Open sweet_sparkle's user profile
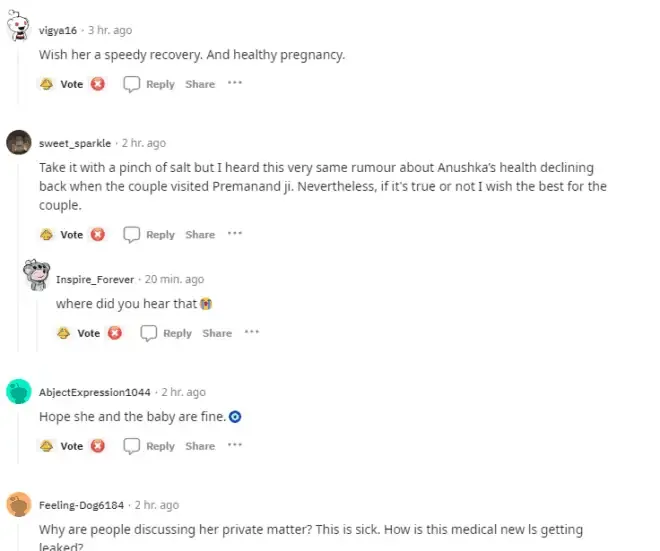 tap(75, 143)
